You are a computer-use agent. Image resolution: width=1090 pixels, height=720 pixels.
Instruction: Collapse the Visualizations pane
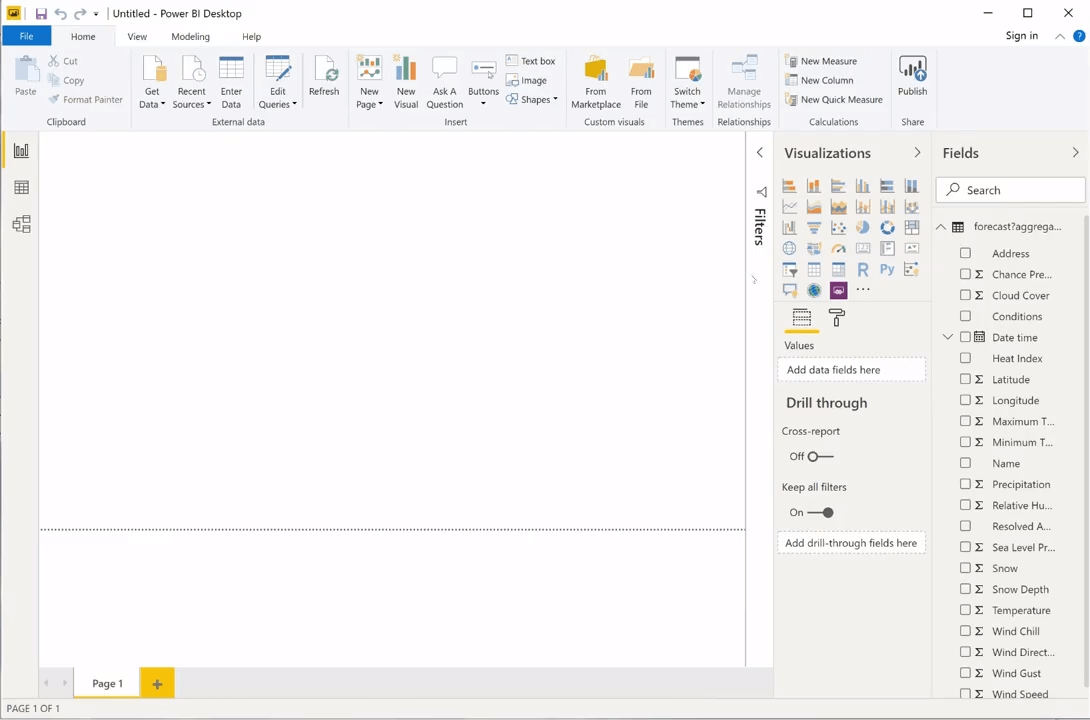coord(917,153)
